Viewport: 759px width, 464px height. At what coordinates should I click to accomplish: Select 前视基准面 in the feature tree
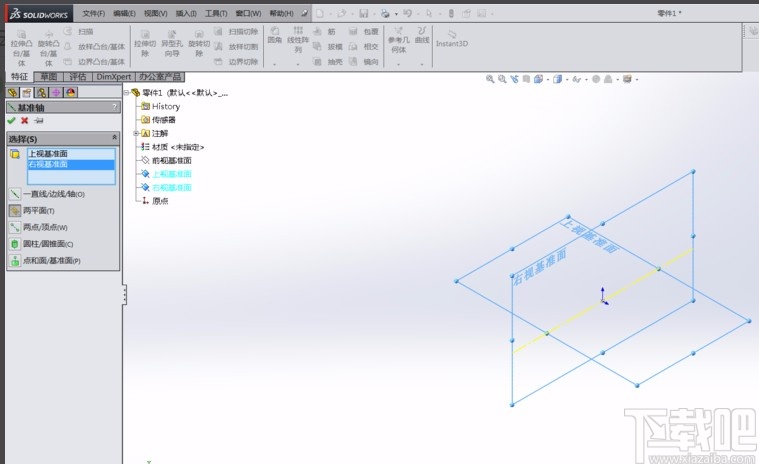170,160
